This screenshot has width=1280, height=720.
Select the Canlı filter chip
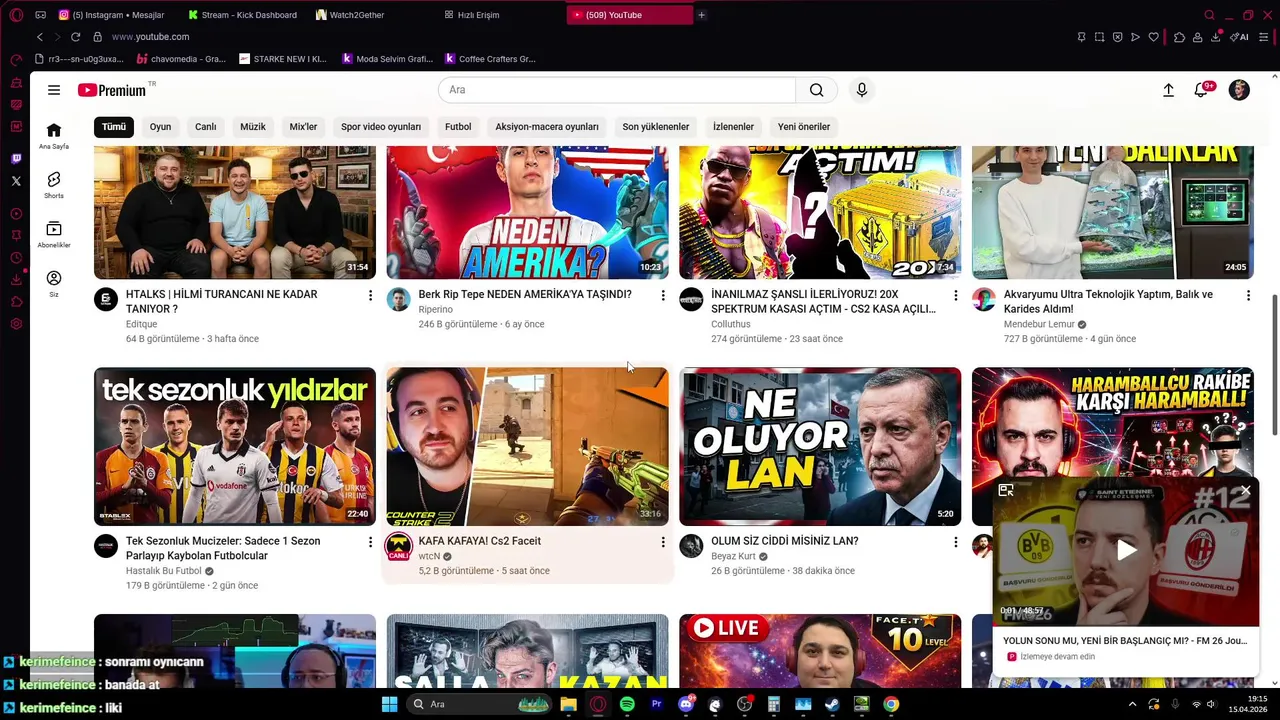point(205,127)
